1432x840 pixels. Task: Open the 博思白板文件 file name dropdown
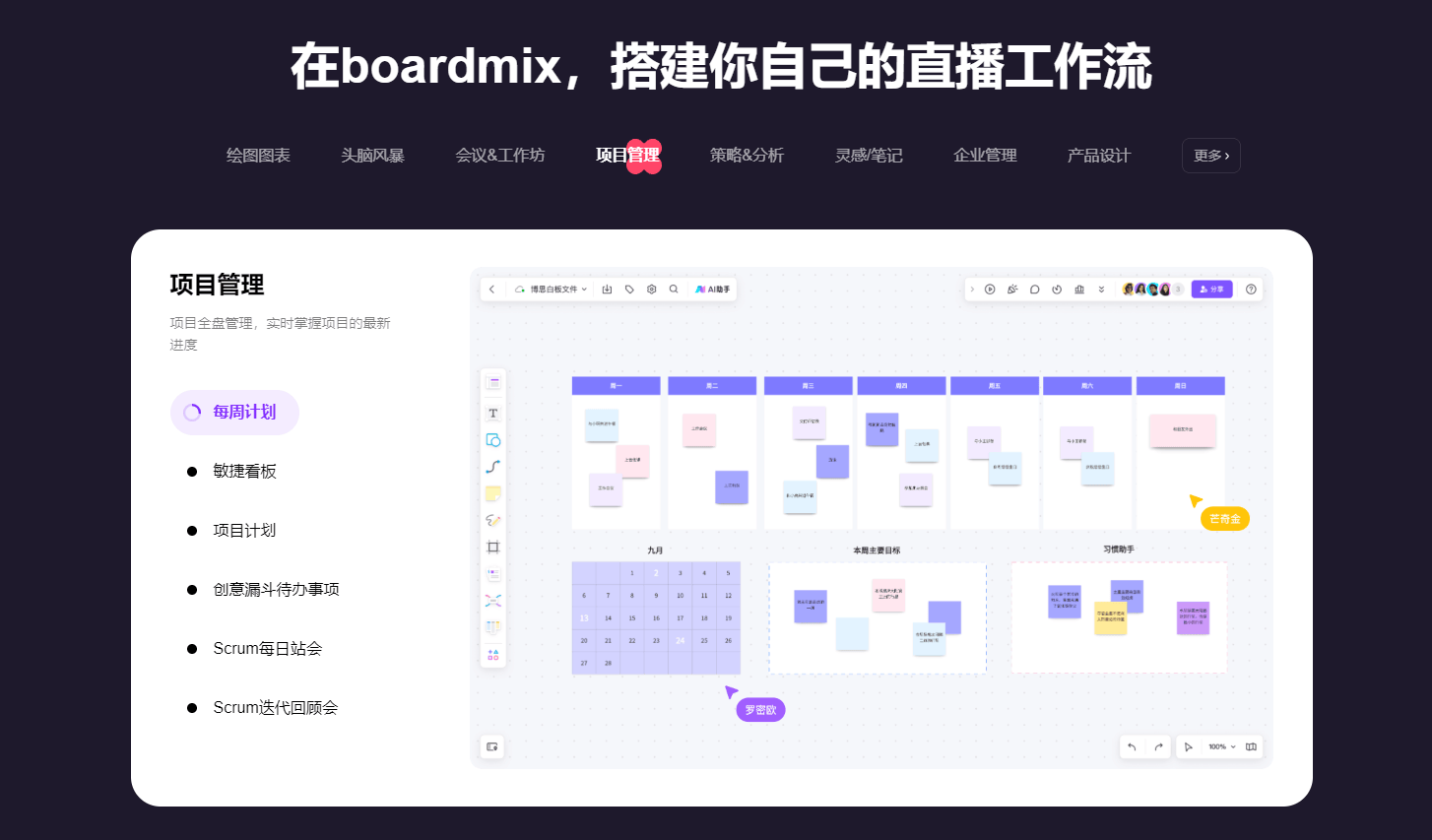[557, 290]
